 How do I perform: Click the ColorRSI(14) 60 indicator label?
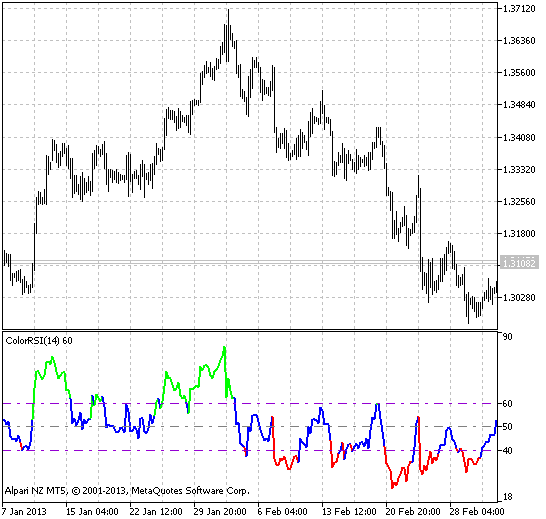click(39, 340)
